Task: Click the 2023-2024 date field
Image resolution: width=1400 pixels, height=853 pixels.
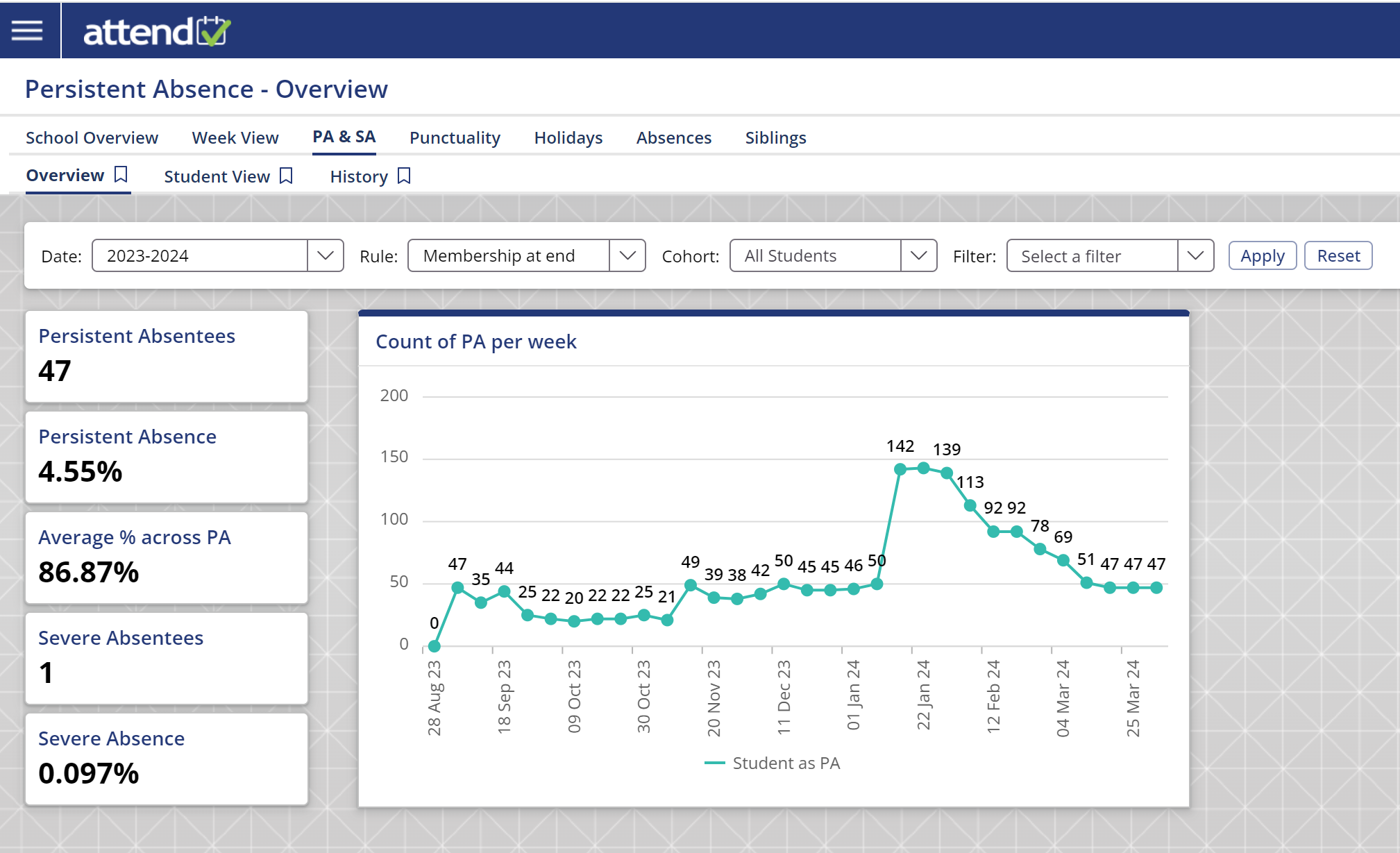Action: (200, 255)
